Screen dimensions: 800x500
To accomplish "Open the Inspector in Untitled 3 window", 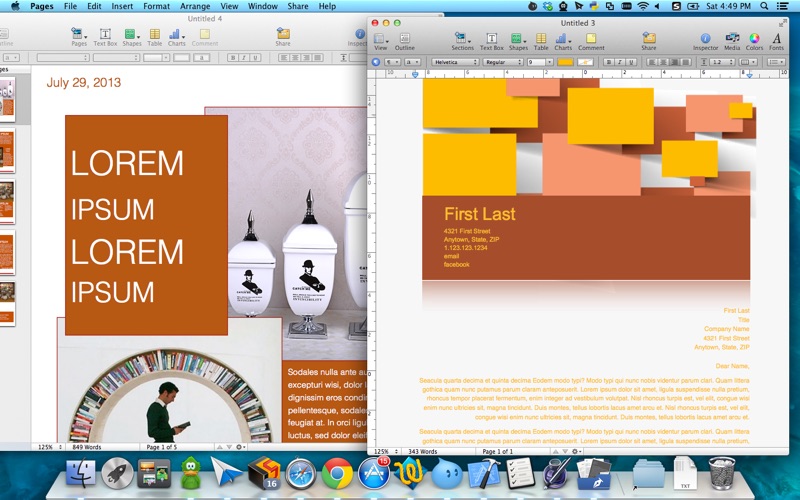I will point(705,38).
